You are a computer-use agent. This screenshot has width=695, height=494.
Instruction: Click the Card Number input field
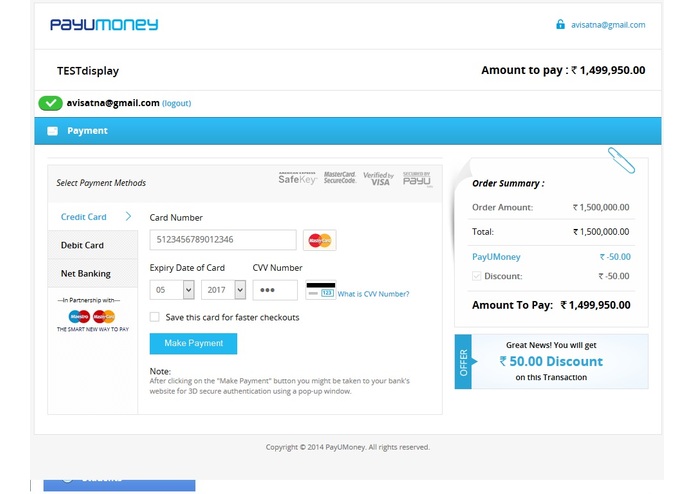click(x=223, y=240)
